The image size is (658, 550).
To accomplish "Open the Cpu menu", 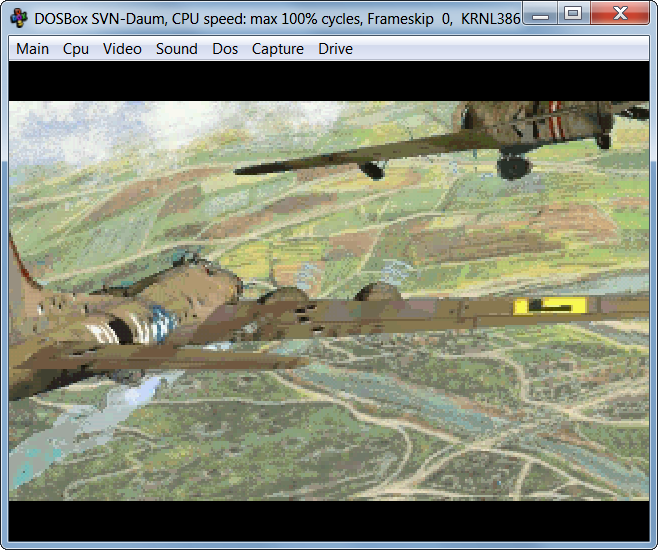I will pyautogui.click(x=76, y=48).
